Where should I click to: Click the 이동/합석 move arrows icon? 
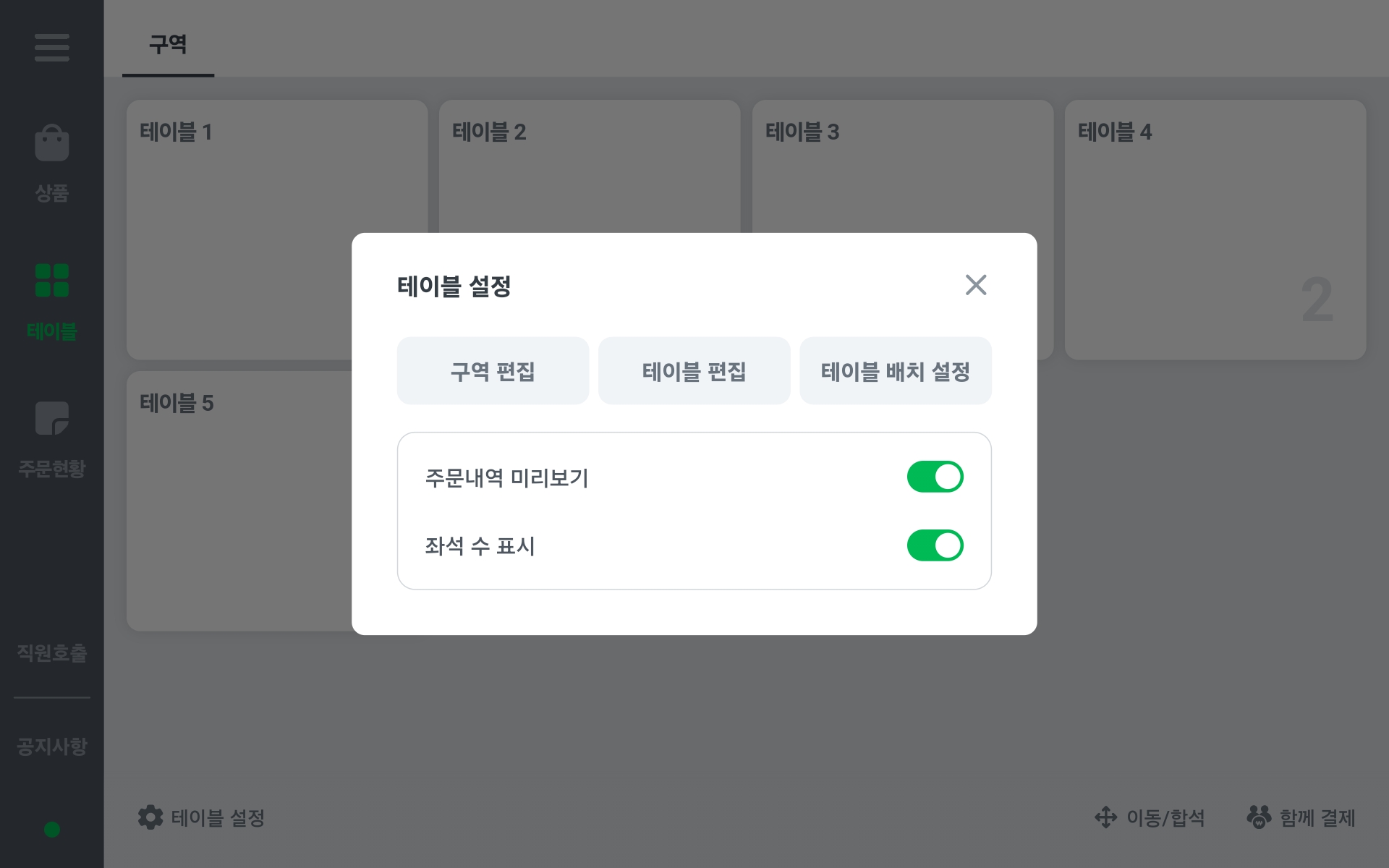[1105, 817]
